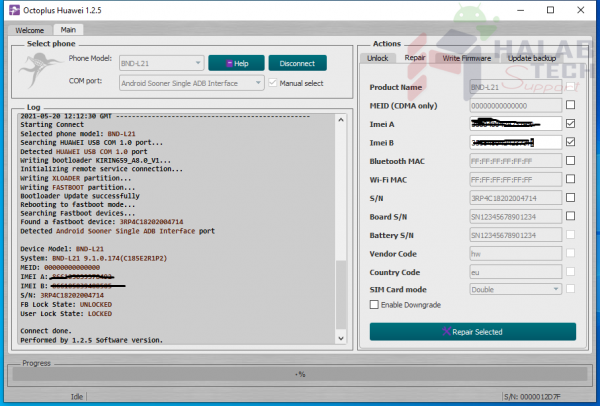Click the log scroll down arrow
Image resolution: width=600 pixels, height=406 pixels.
[341, 339]
